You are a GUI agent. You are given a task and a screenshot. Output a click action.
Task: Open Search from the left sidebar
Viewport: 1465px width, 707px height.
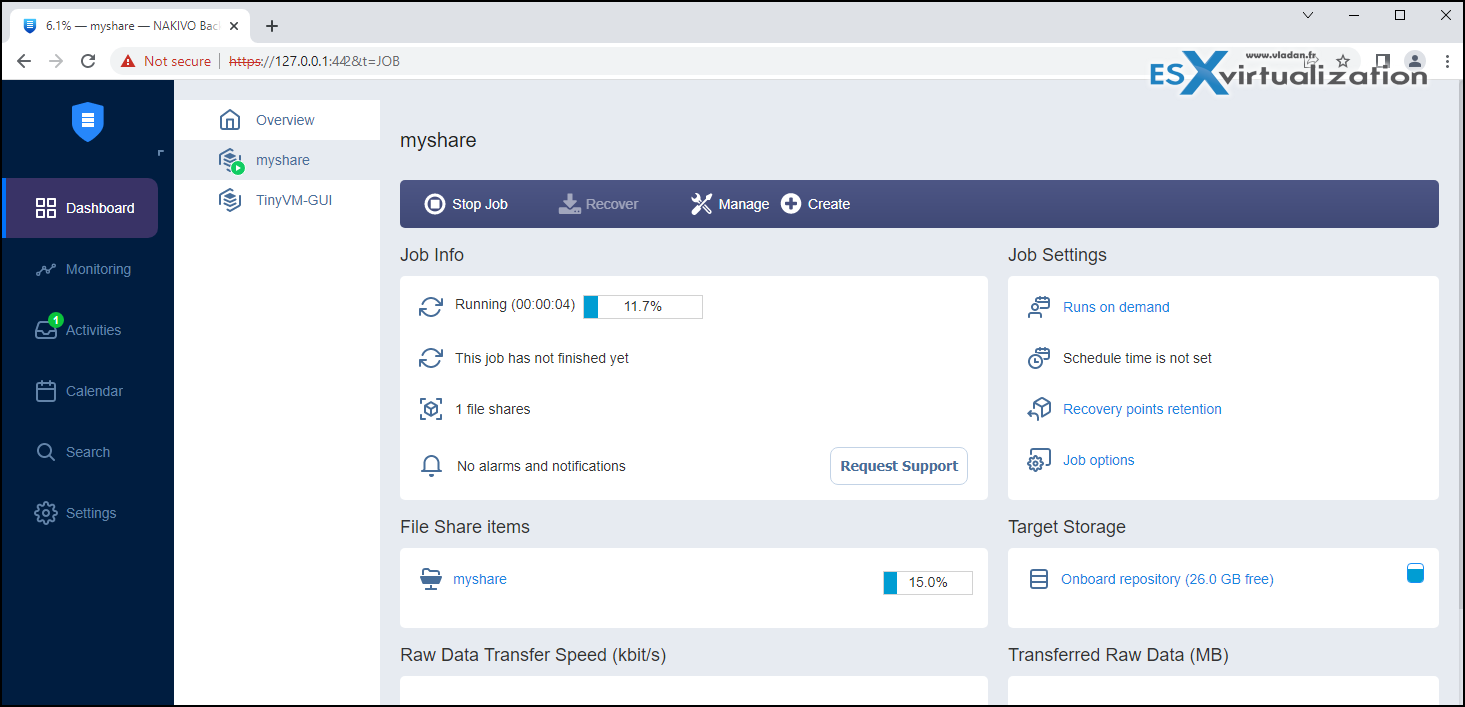(72, 452)
